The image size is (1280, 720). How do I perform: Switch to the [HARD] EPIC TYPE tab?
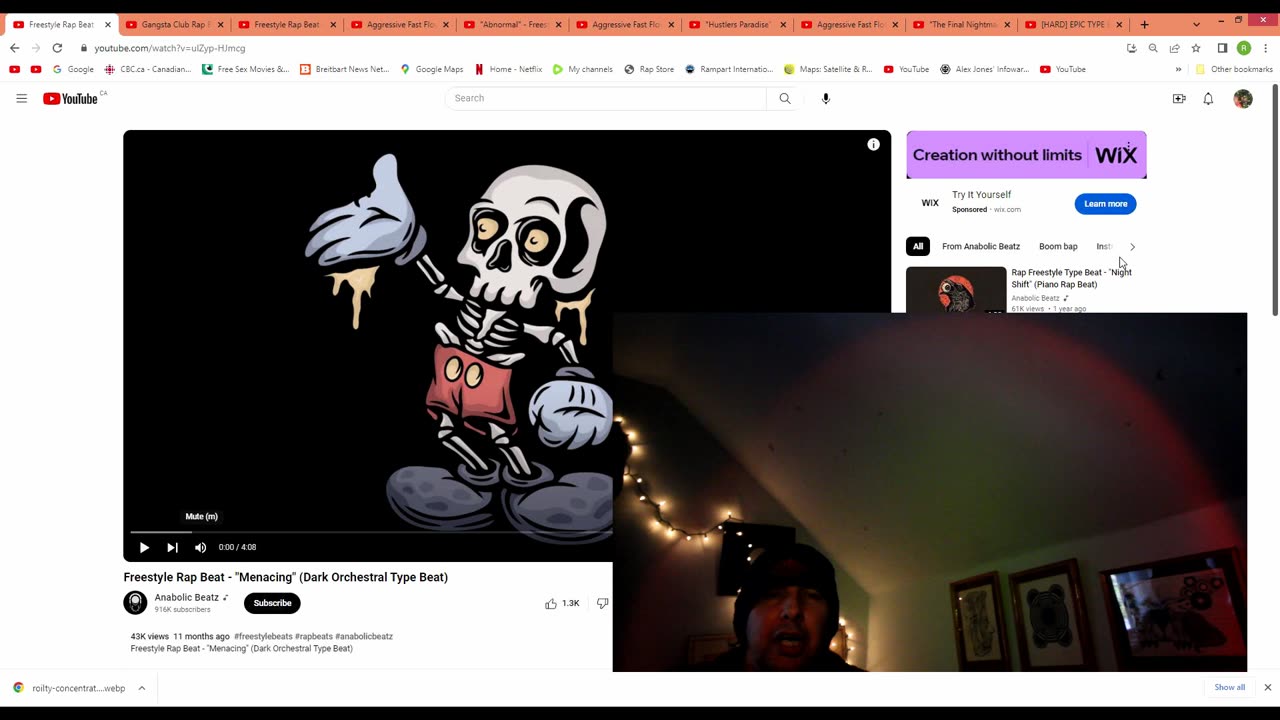coord(1075,24)
